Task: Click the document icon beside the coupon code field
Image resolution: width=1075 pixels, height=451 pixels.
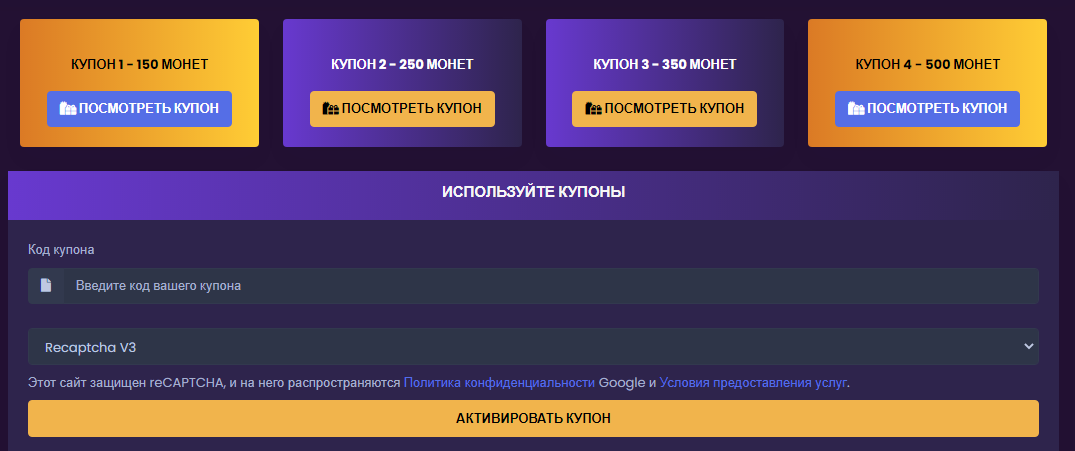Action: click(x=46, y=286)
